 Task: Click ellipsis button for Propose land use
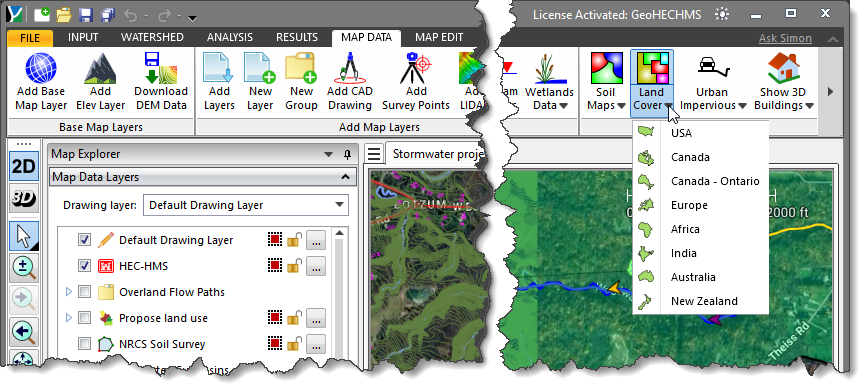316,318
